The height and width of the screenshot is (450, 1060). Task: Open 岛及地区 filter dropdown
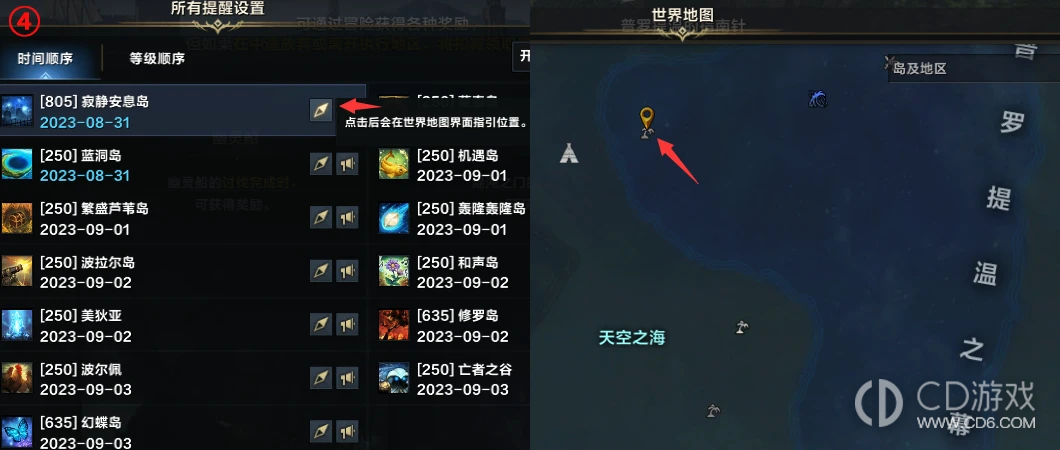[973, 68]
